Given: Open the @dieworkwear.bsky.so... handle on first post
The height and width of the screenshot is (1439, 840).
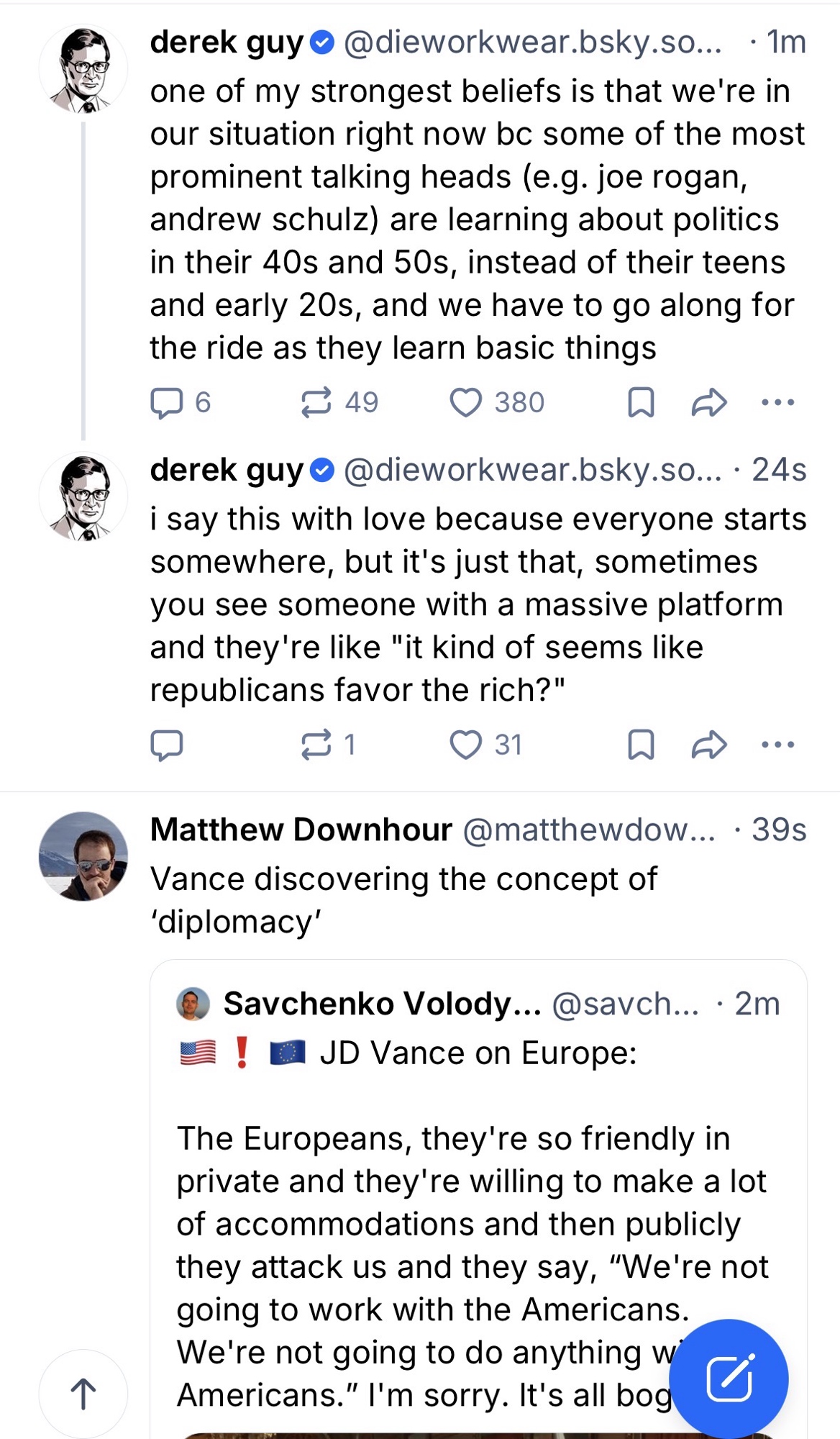Looking at the screenshot, I should [x=532, y=42].
